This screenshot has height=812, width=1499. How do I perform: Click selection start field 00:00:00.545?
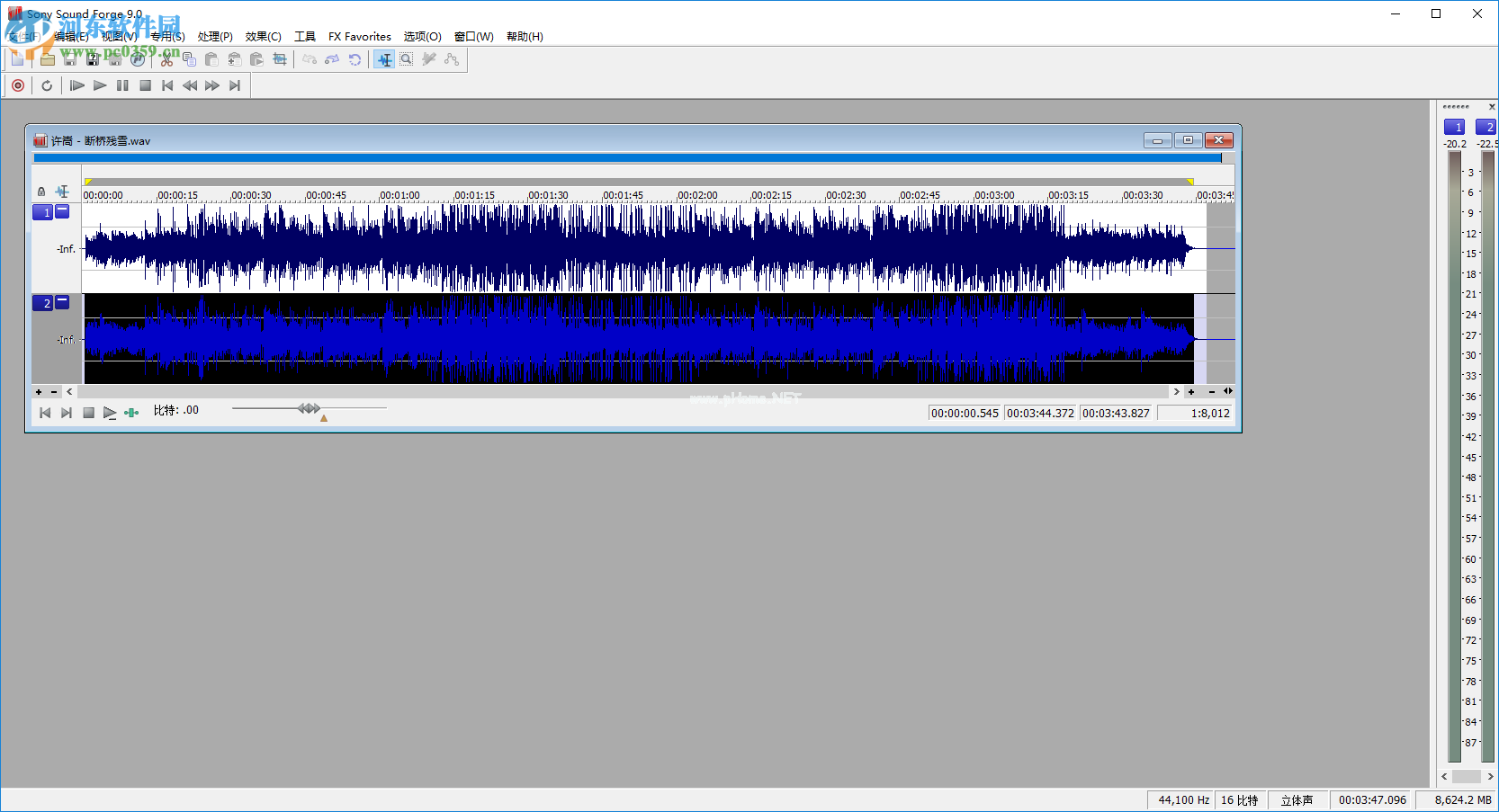click(965, 414)
